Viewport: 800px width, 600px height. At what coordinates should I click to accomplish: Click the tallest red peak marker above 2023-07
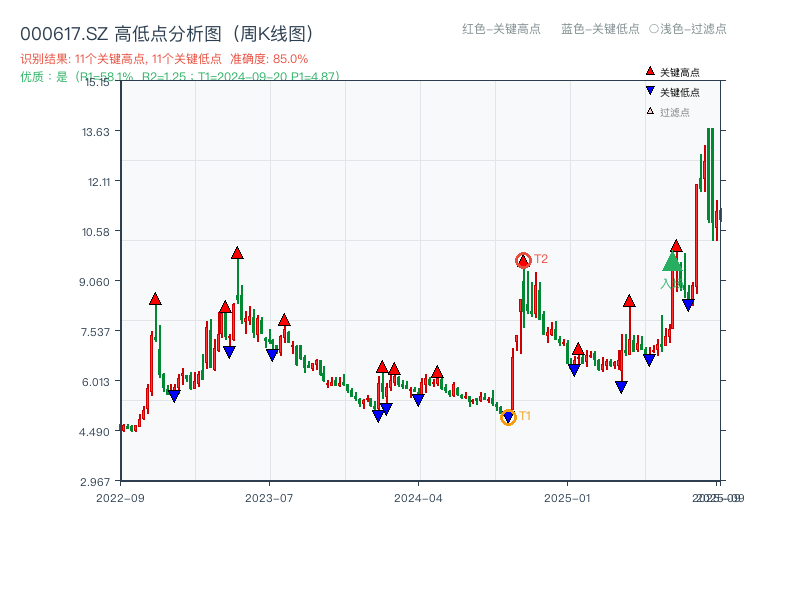(x=236, y=253)
